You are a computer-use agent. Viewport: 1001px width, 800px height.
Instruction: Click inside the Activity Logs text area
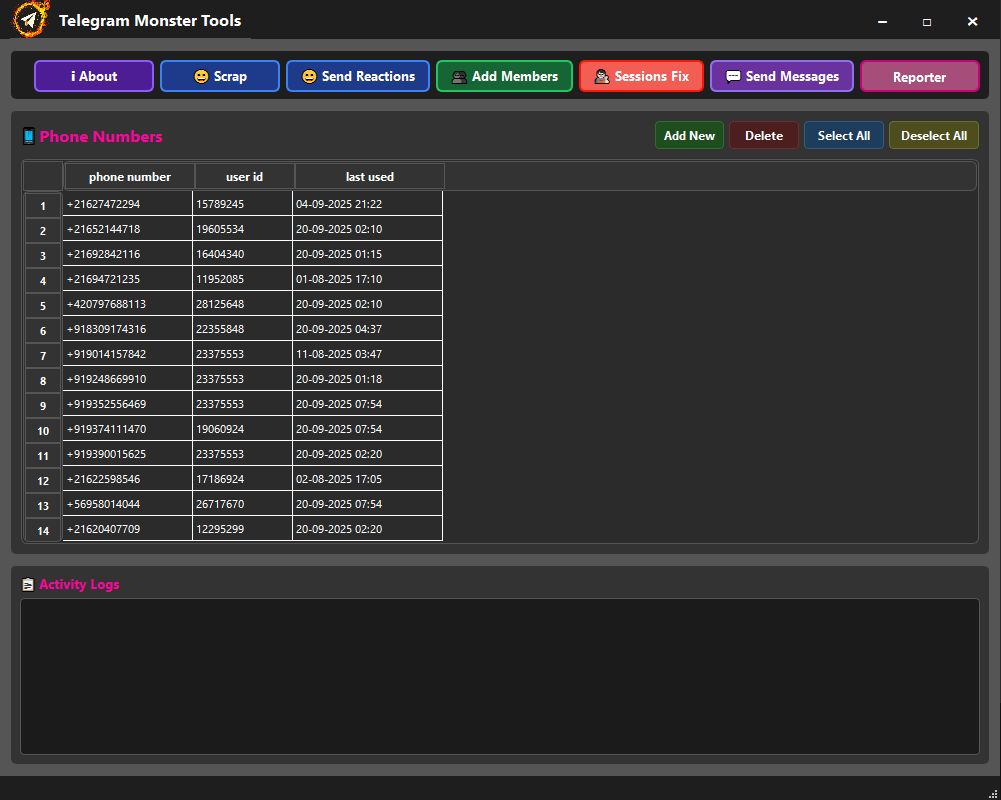point(500,676)
